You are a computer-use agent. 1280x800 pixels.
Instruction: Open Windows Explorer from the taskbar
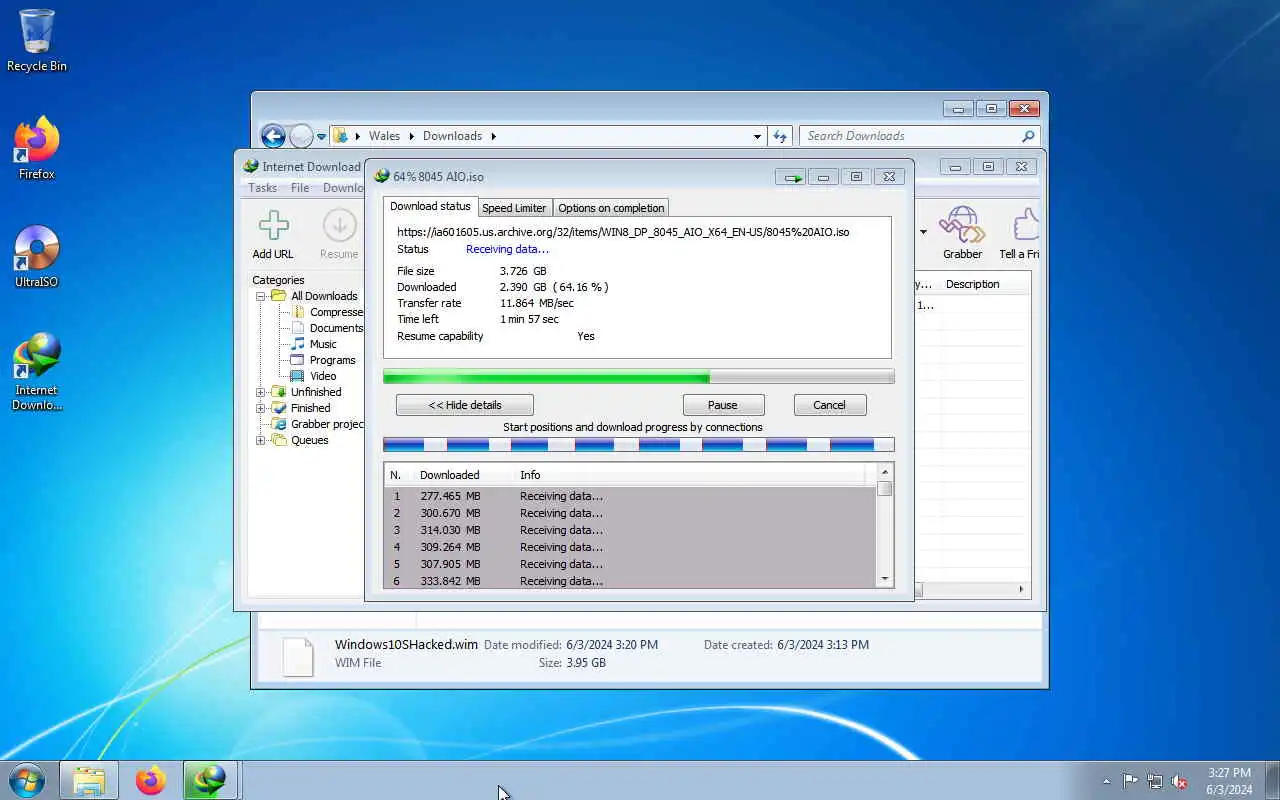coord(89,780)
